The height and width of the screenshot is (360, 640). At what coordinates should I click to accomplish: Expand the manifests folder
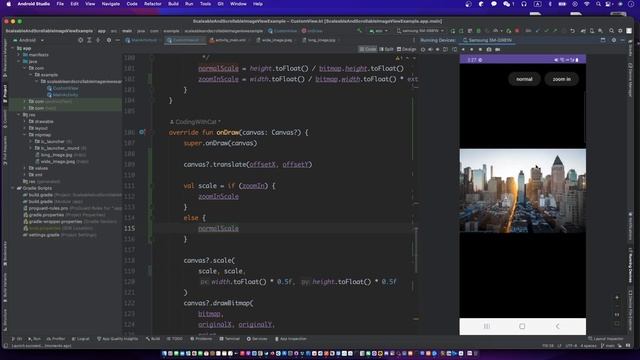pyautogui.click(x=19, y=55)
